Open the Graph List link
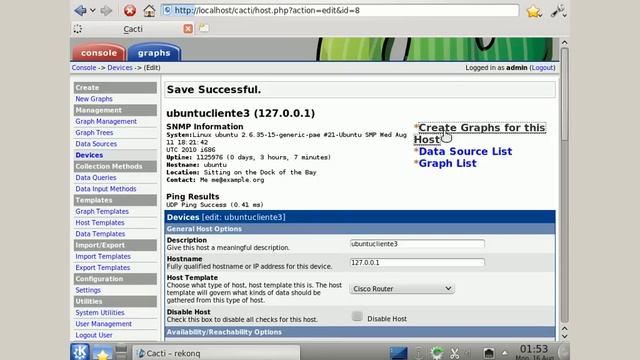The height and width of the screenshot is (360, 640). (x=447, y=163)
